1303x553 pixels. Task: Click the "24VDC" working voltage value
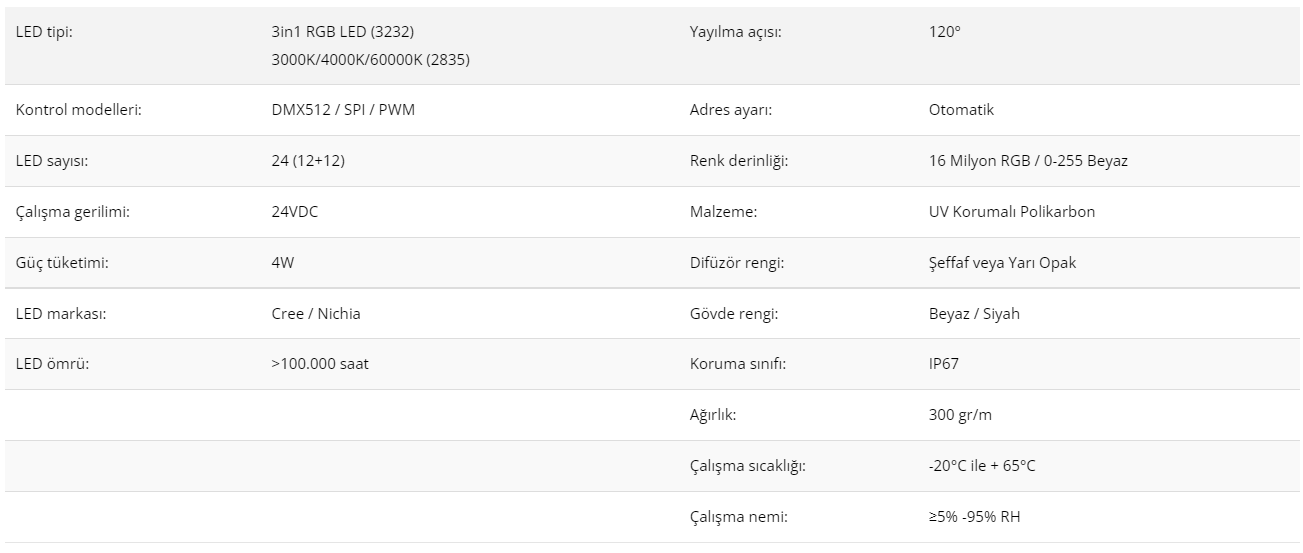point(295,212)
